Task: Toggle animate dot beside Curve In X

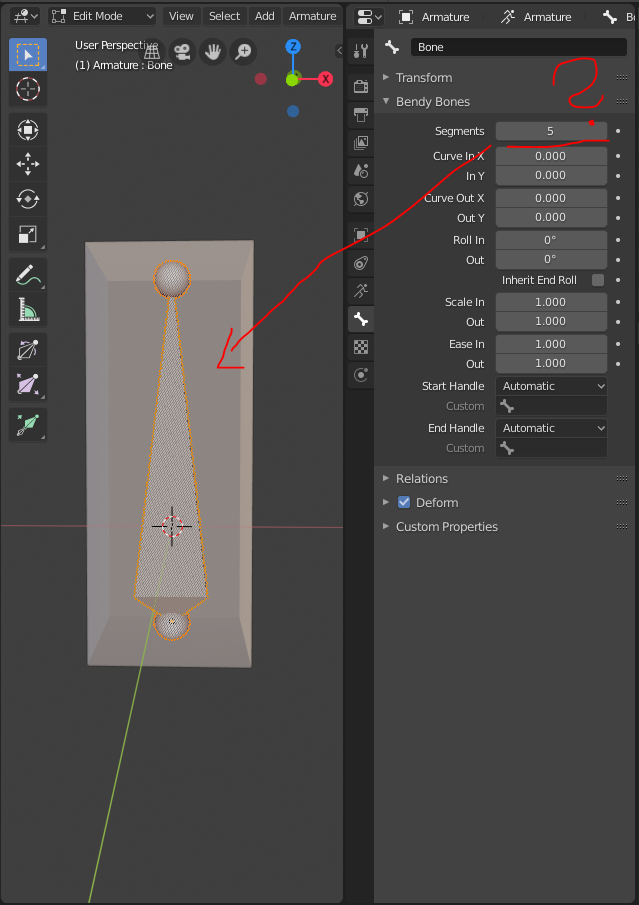Action: coord(618,156)
